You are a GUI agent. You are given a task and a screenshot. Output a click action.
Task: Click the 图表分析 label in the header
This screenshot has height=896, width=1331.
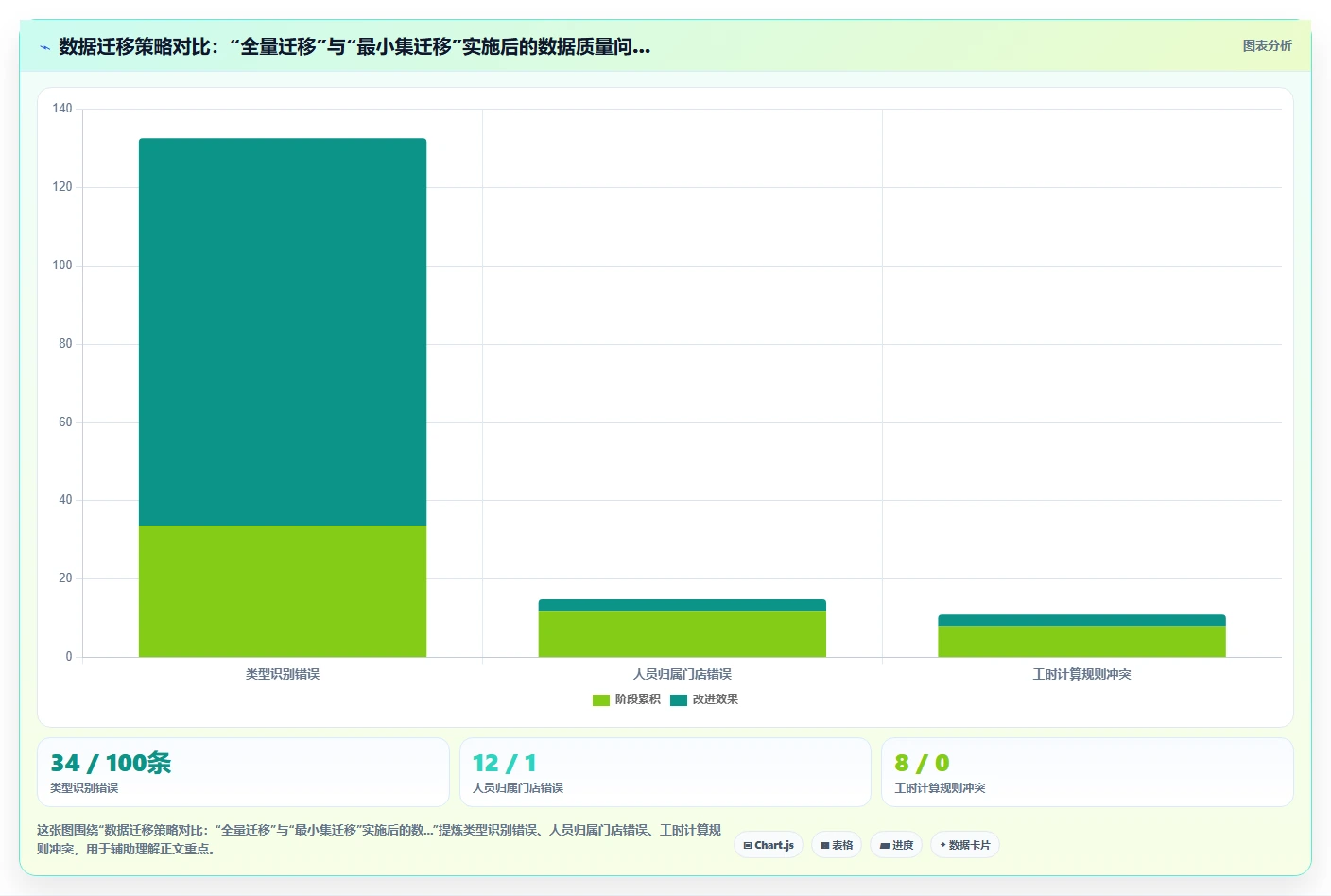[1267, 45]
